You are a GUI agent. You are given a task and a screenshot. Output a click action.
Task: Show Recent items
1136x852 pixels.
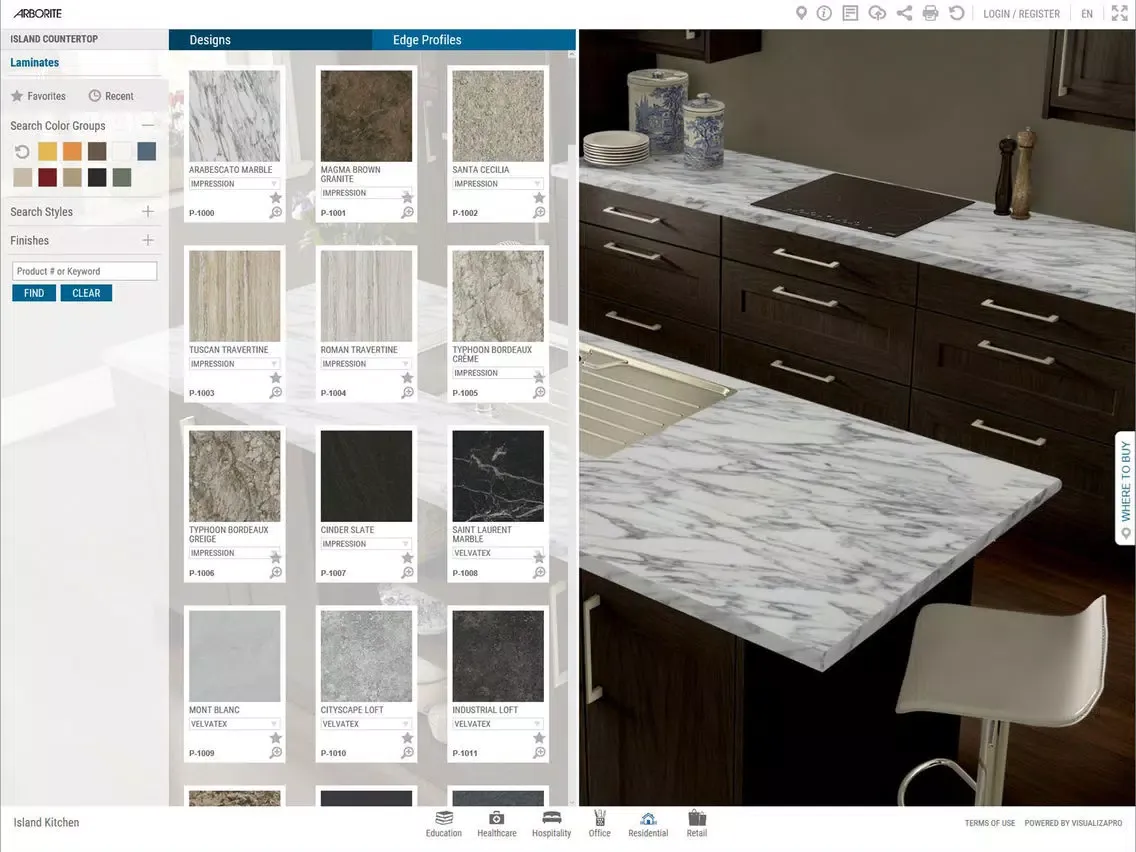pyautogui.click(x=111, y=96)
